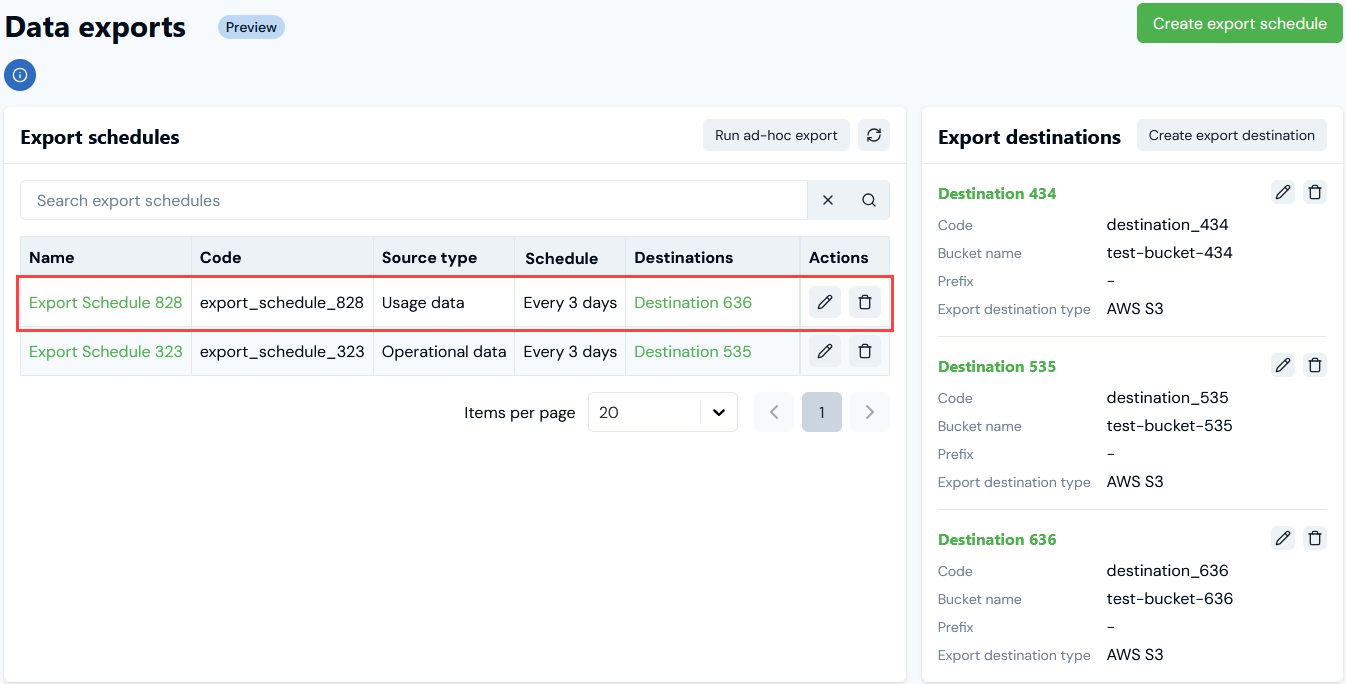Go to next page of schedules
This screenshot has width=1346, height=684.
click(869, 412)
